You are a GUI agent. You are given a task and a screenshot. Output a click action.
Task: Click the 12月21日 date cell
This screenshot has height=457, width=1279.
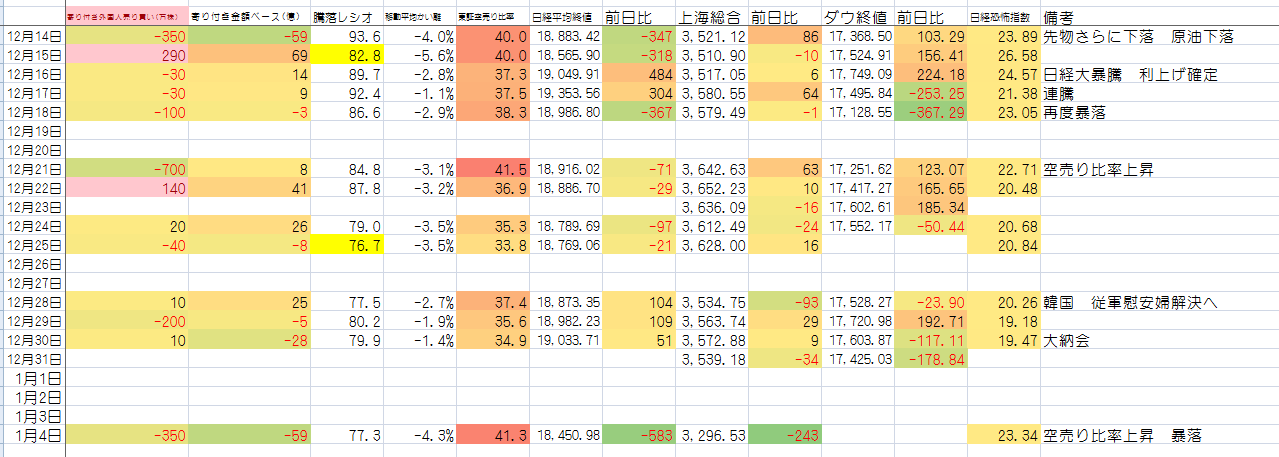point(34,170)
